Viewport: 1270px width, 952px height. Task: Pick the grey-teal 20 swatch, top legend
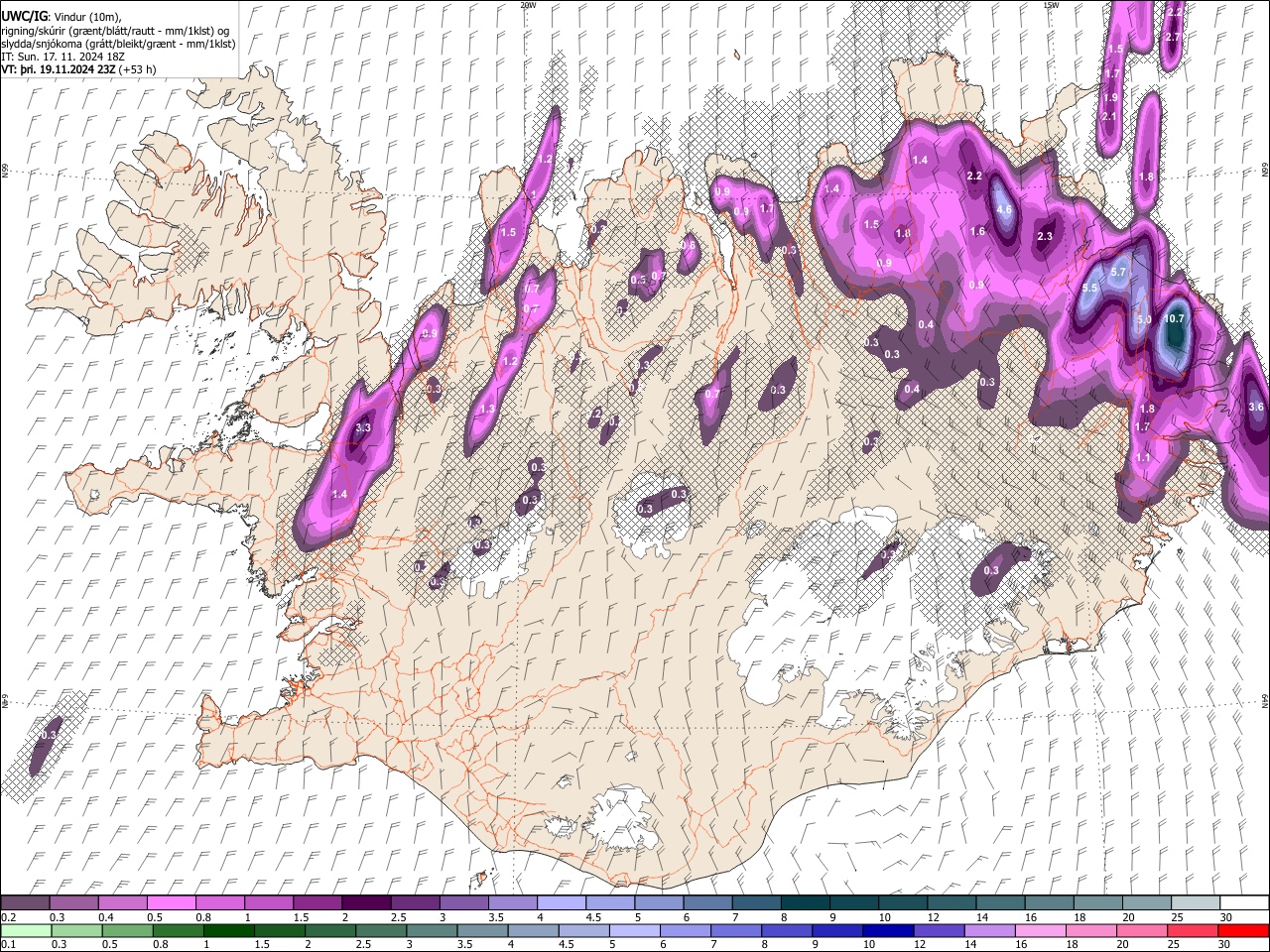click(1147, 903)
